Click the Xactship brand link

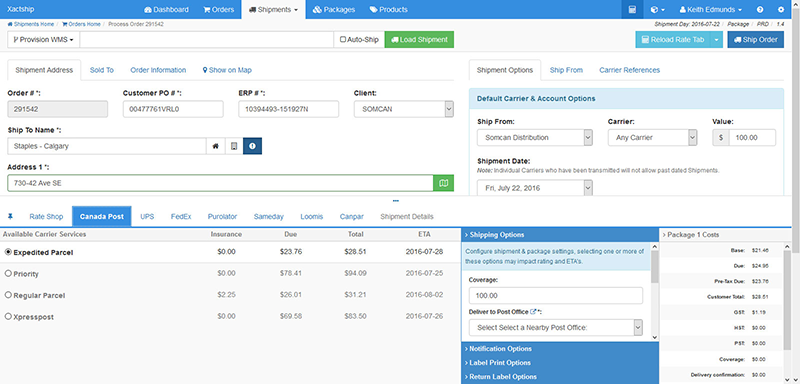click(21, 9)
